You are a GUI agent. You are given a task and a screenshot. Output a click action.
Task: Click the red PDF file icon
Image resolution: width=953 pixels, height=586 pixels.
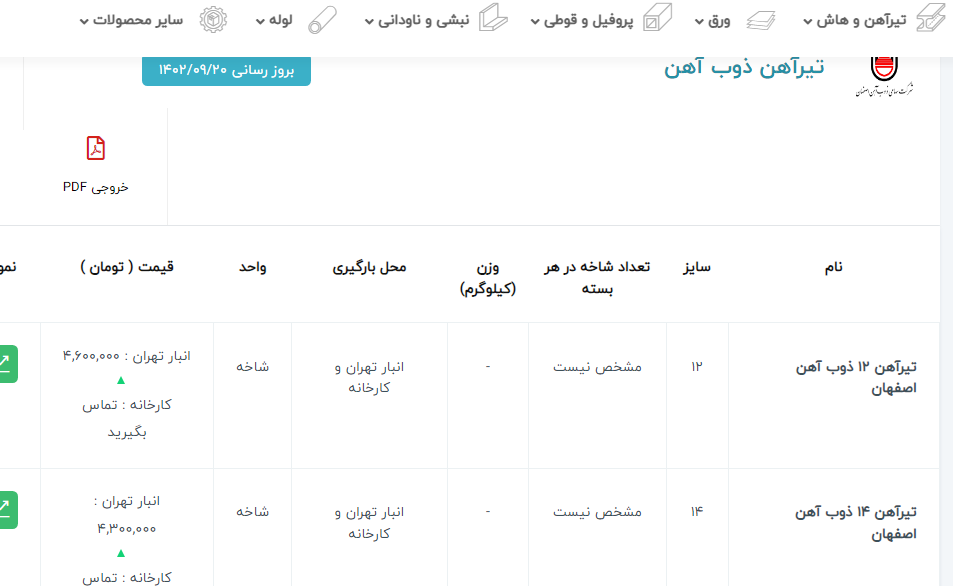[x=95, y=149]
